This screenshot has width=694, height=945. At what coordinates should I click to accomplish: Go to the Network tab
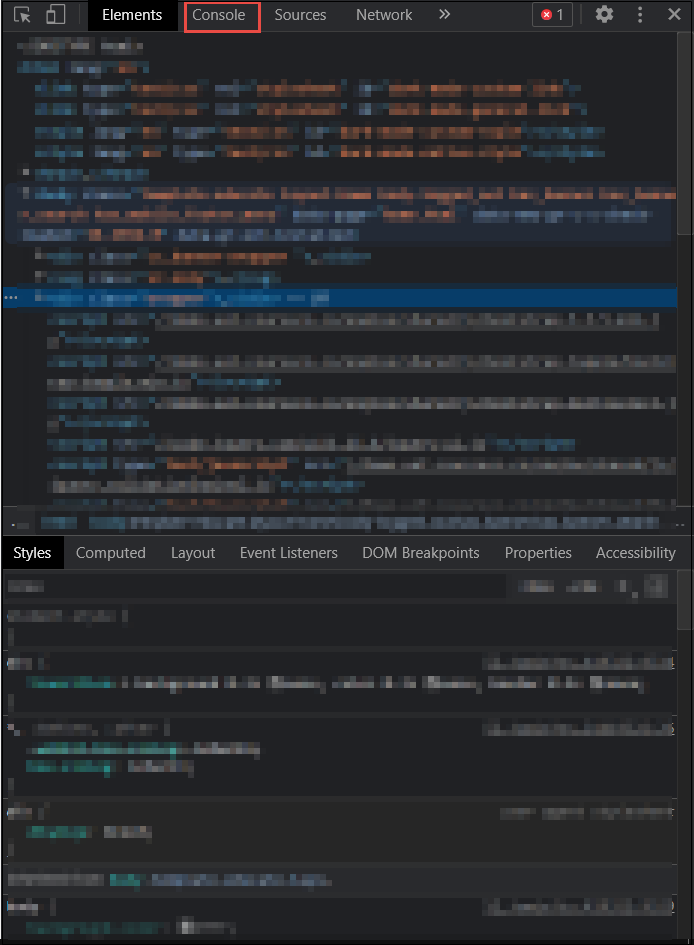pyautogui.click(x=384, y=15)
